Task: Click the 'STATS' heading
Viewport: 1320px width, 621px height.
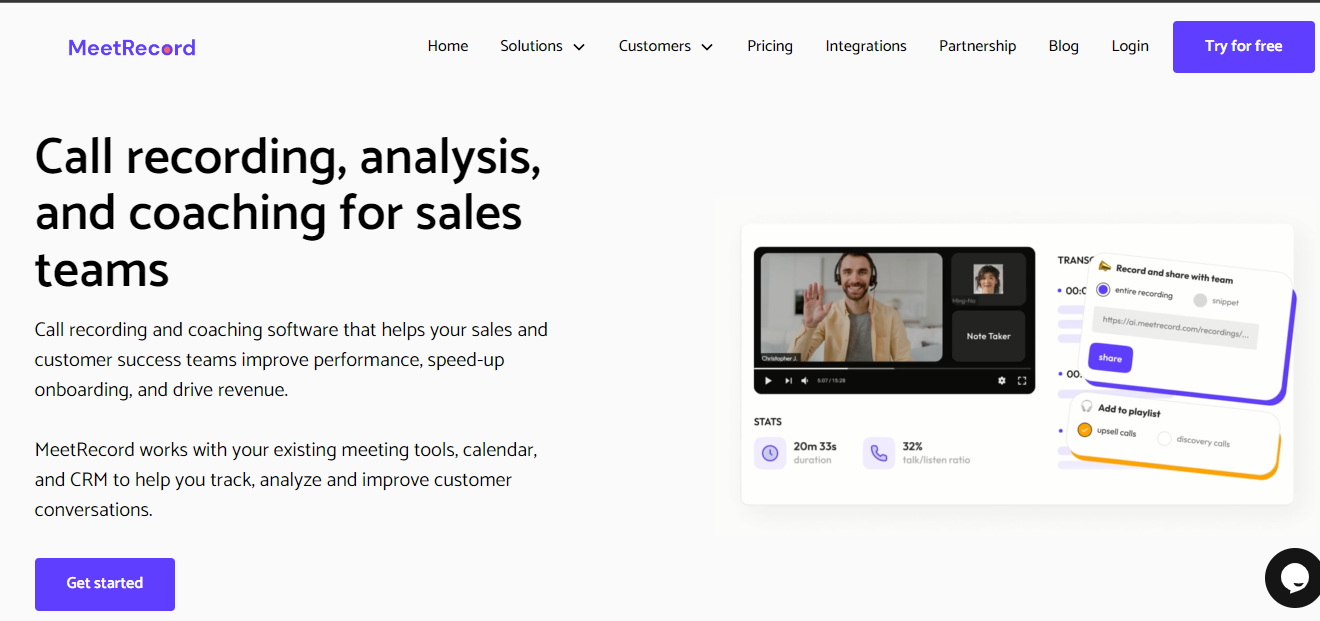Action: pyautogui.click(x=768, y=422)
